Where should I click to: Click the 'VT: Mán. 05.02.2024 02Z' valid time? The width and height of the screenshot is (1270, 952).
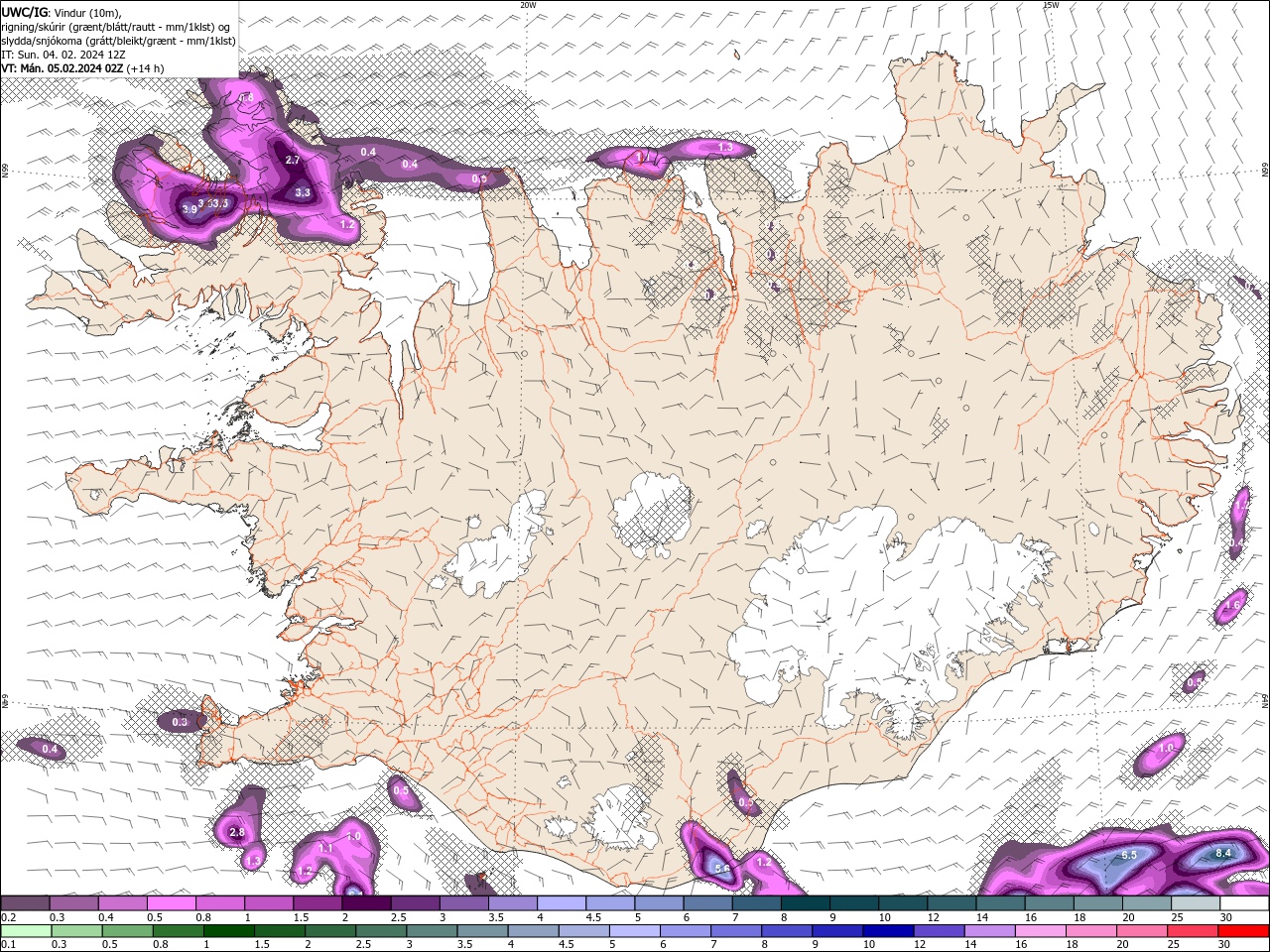click(x=63, y=68)
